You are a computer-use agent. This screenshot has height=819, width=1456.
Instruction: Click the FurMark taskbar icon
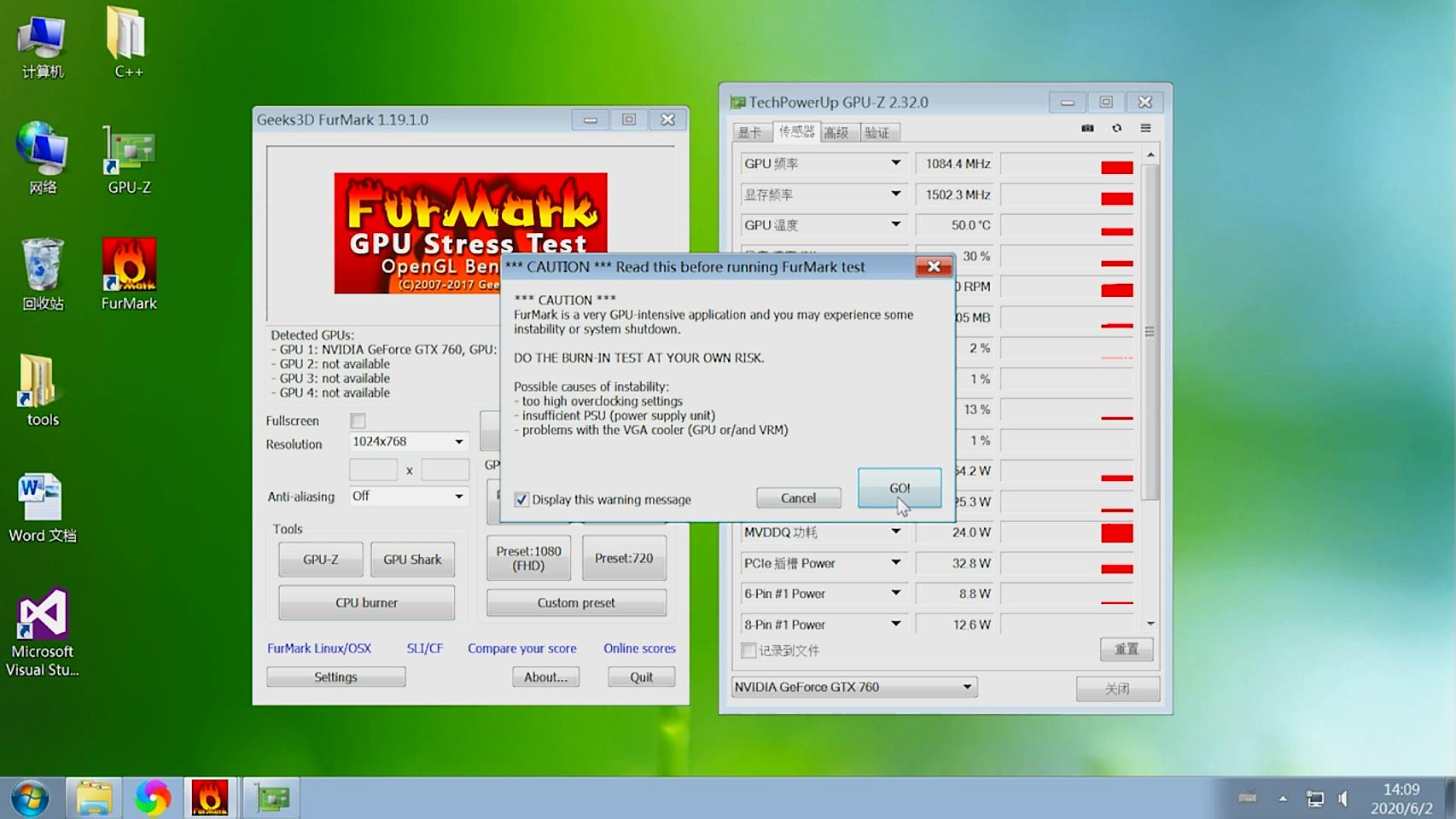pyautogui.click(x=209, y=799)
